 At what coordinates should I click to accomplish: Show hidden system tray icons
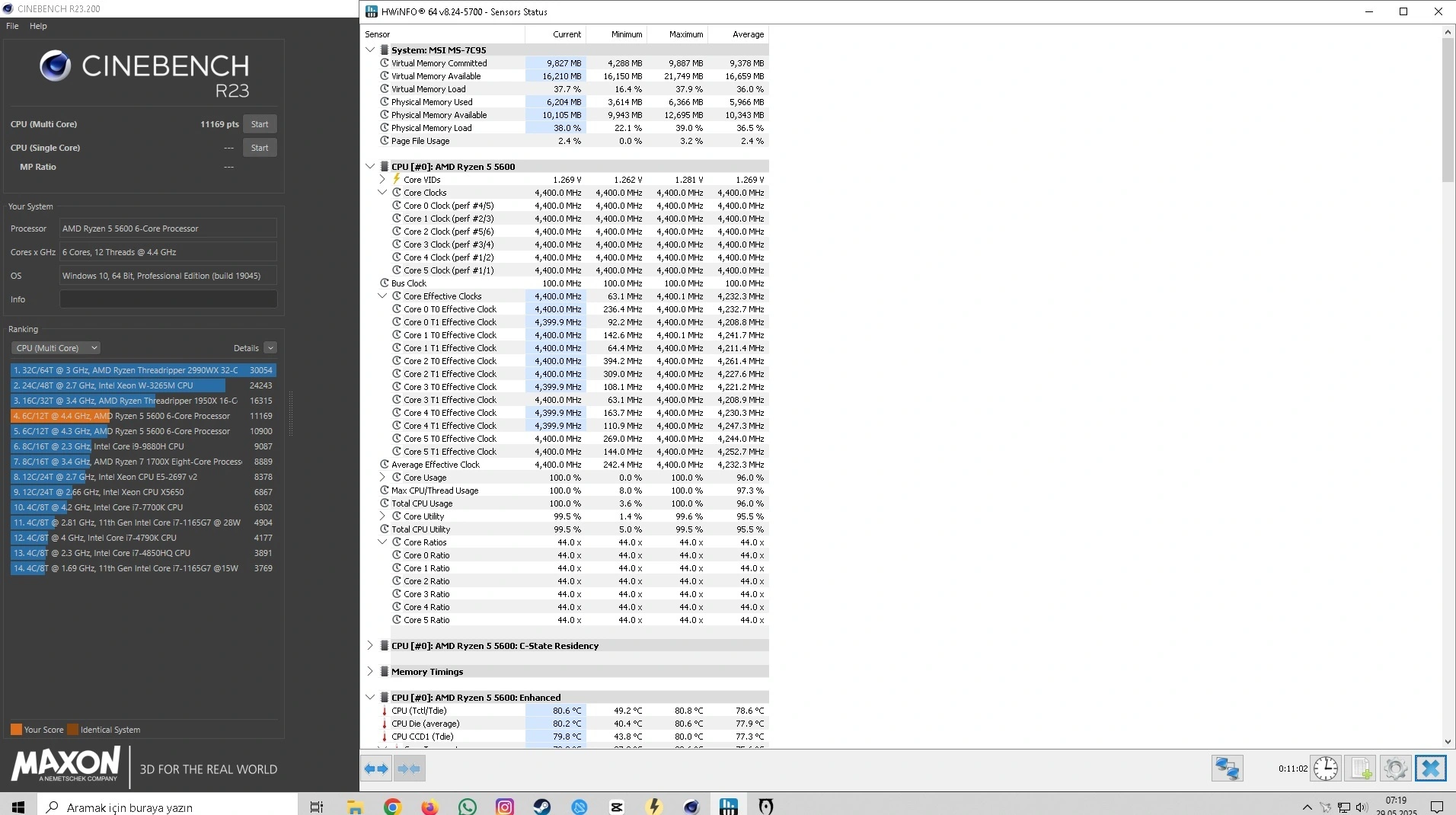tap(1307, 807)
